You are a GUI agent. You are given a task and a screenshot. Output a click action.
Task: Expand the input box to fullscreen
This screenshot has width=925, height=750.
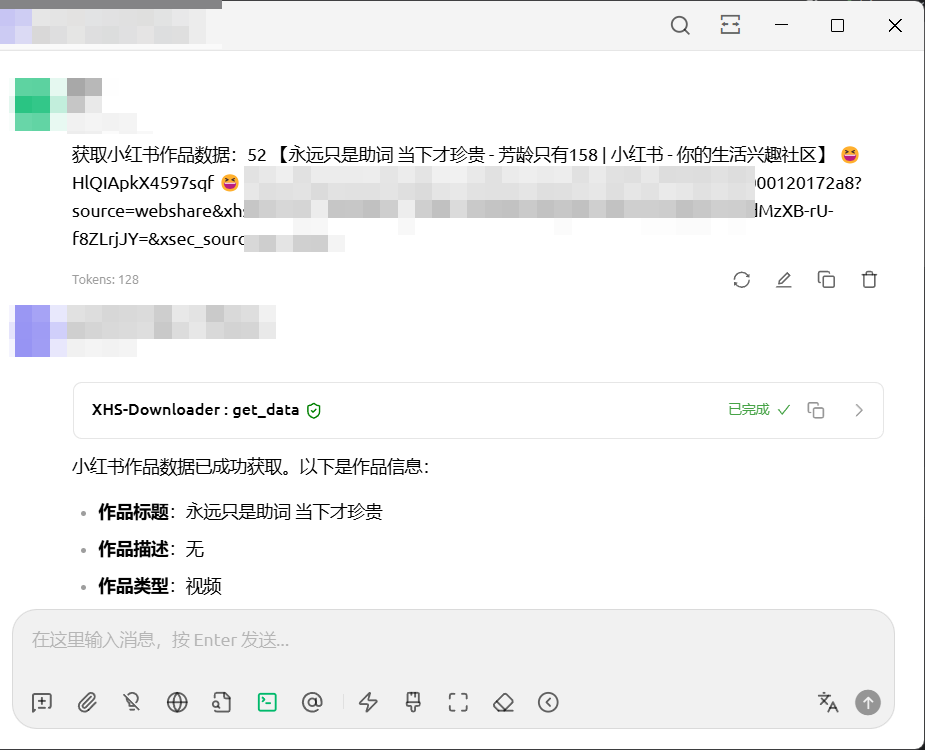point(458,702)
